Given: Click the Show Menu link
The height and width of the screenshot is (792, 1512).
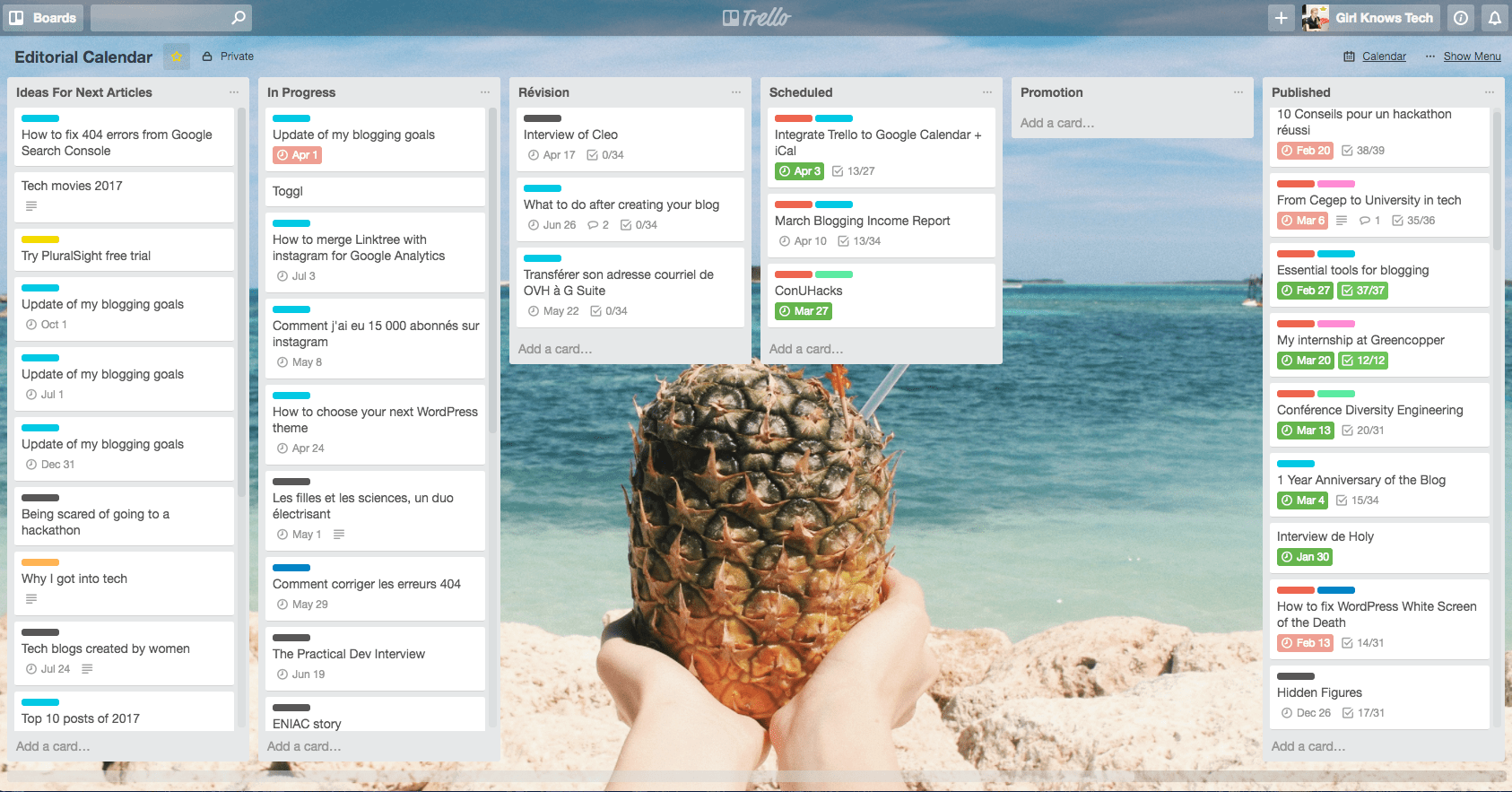Looking at the screenshot, I should (x=1463, y=57).
